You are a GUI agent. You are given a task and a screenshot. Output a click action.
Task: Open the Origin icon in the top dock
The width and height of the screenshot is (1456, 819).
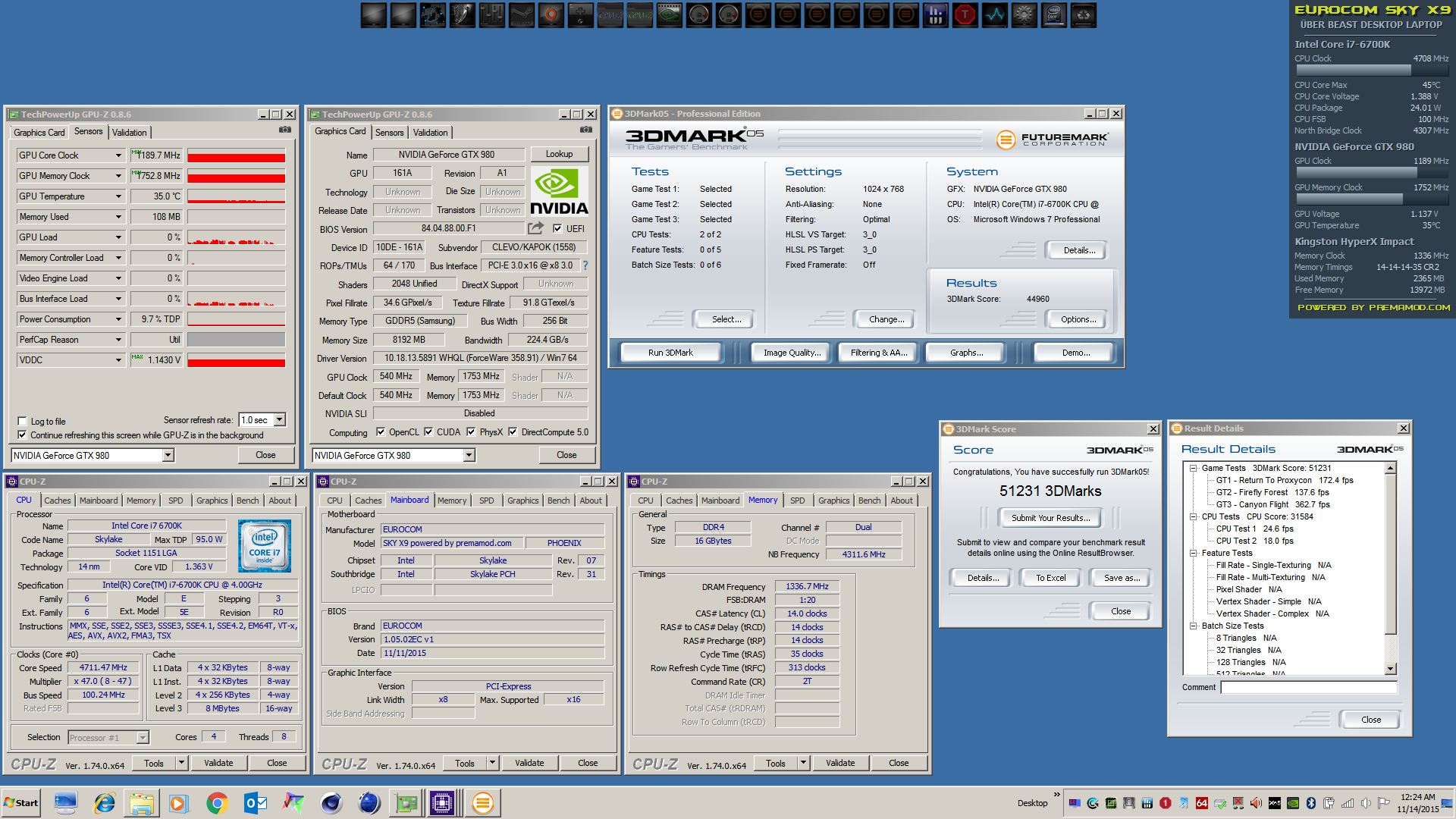(551, 15)
